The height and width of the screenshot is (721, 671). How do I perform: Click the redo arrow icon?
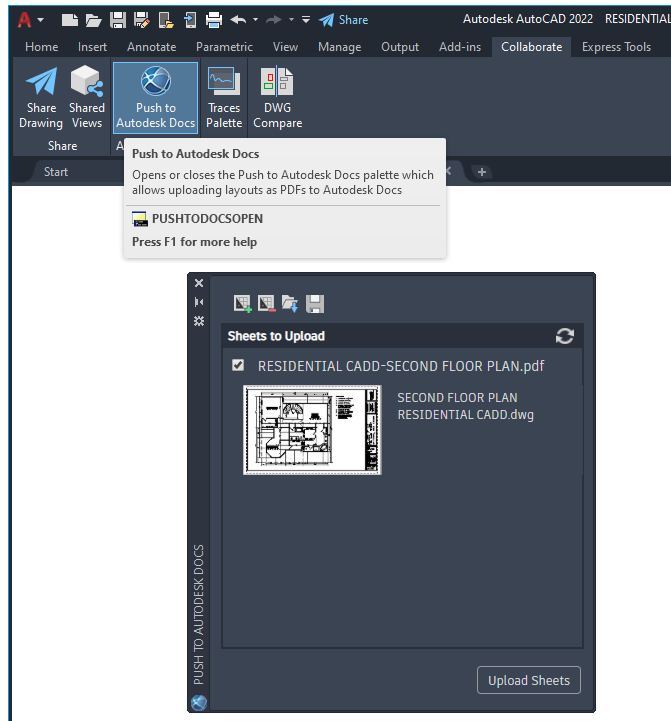[274, 20]
